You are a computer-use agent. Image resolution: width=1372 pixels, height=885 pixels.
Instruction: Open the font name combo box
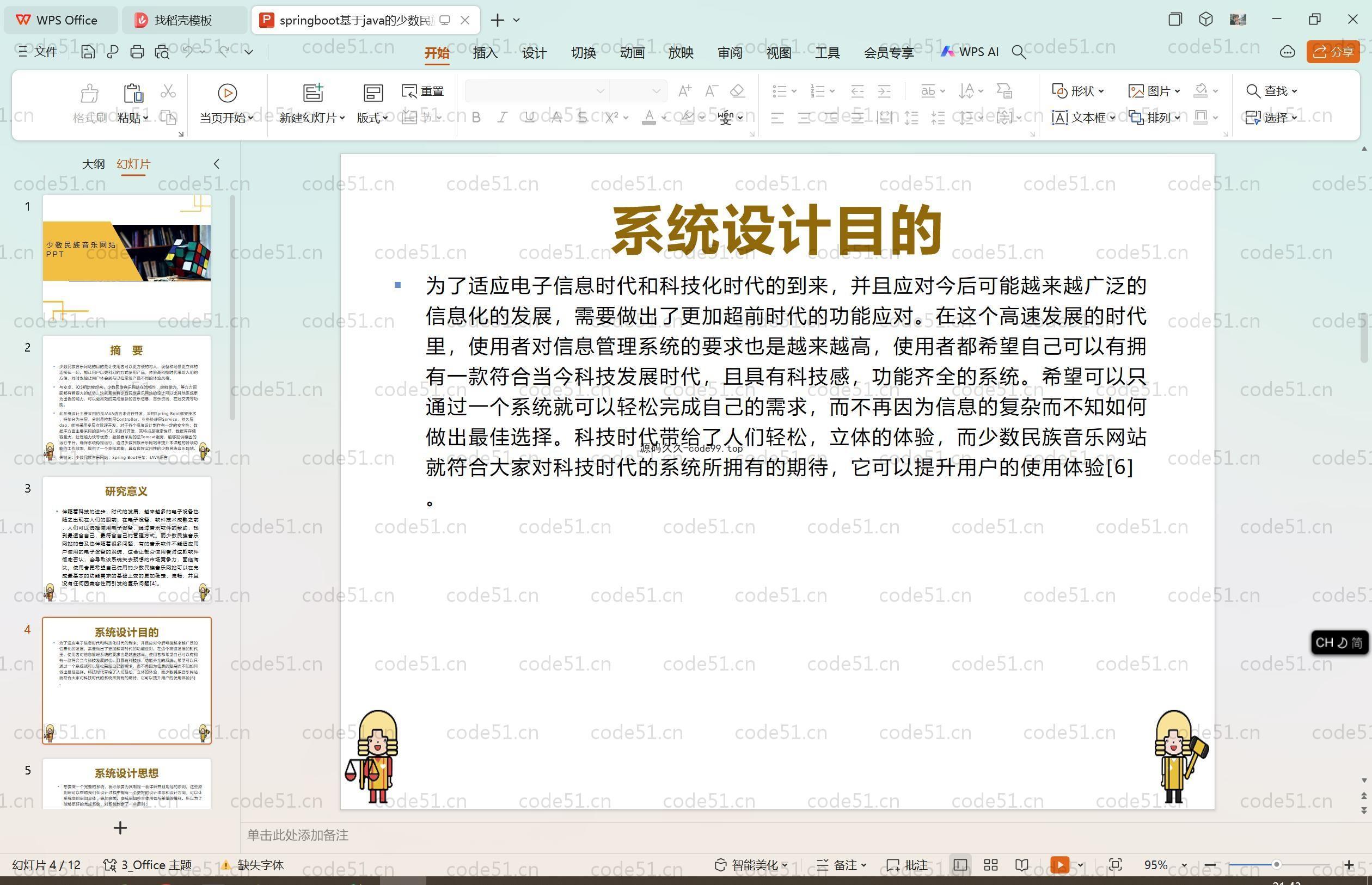pos(536,91)
